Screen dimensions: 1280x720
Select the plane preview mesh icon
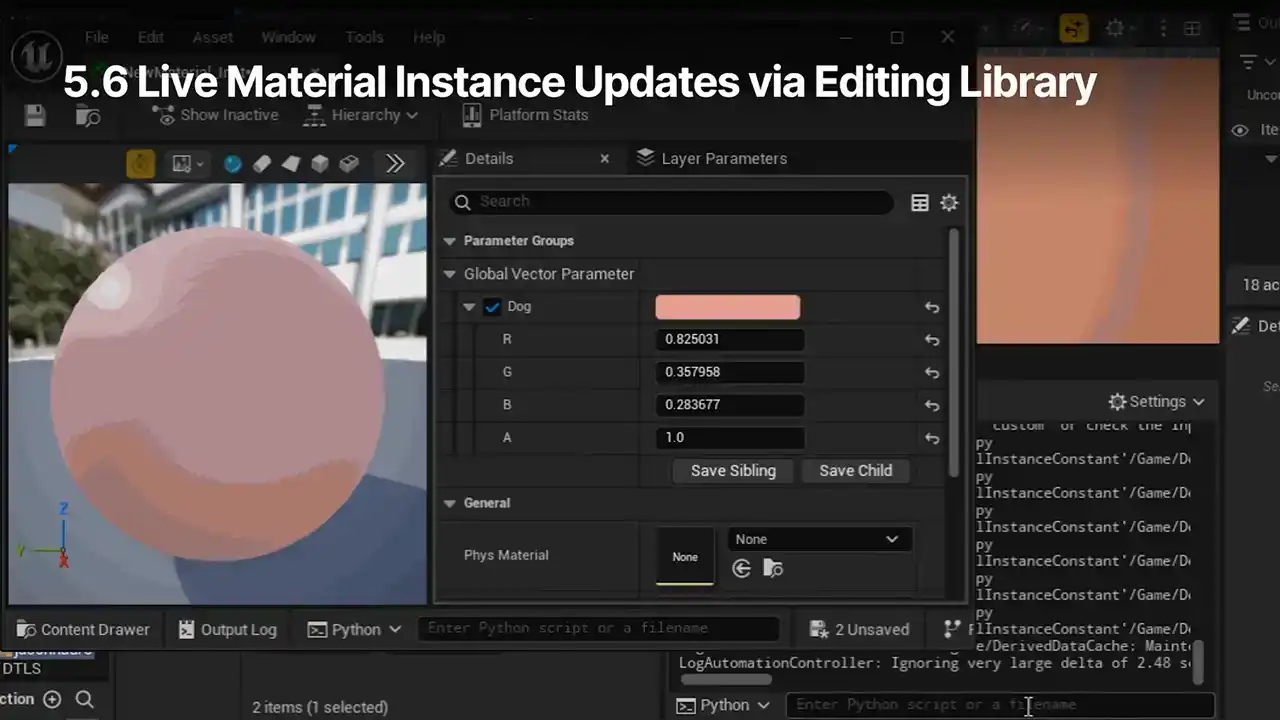coord(291,164)
